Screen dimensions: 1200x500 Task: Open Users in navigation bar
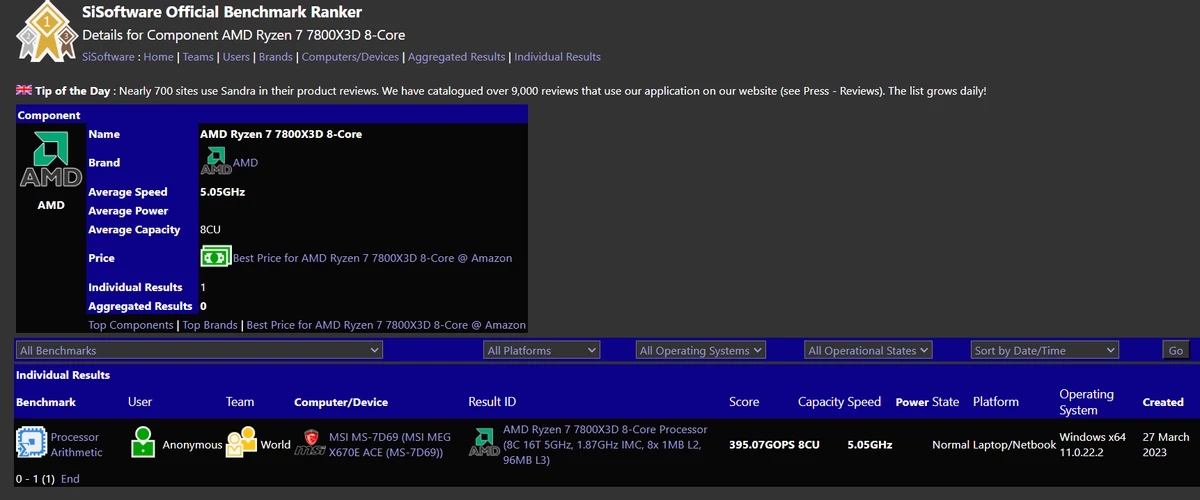pos(236,57)
